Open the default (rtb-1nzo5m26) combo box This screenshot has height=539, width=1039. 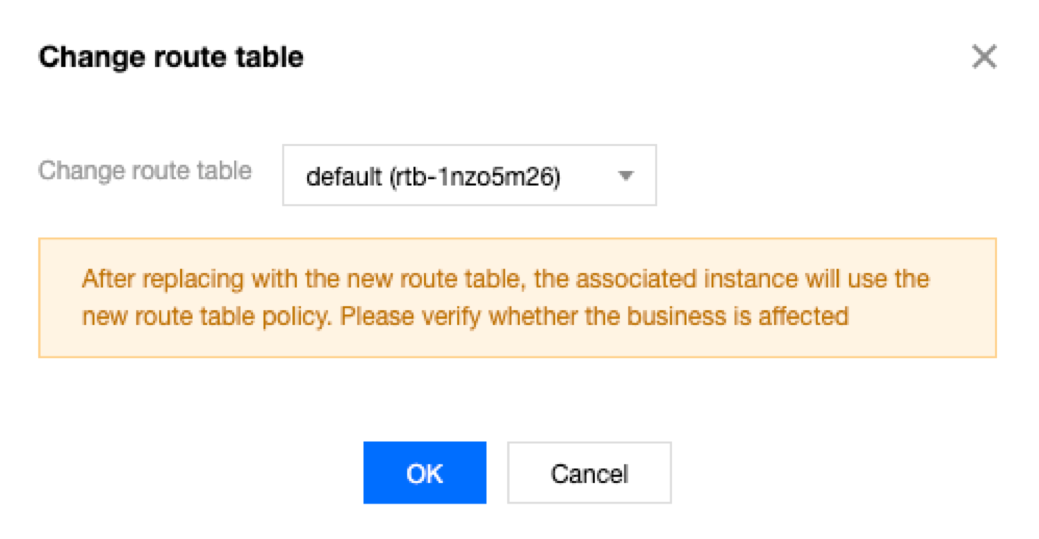coord(469,175)
